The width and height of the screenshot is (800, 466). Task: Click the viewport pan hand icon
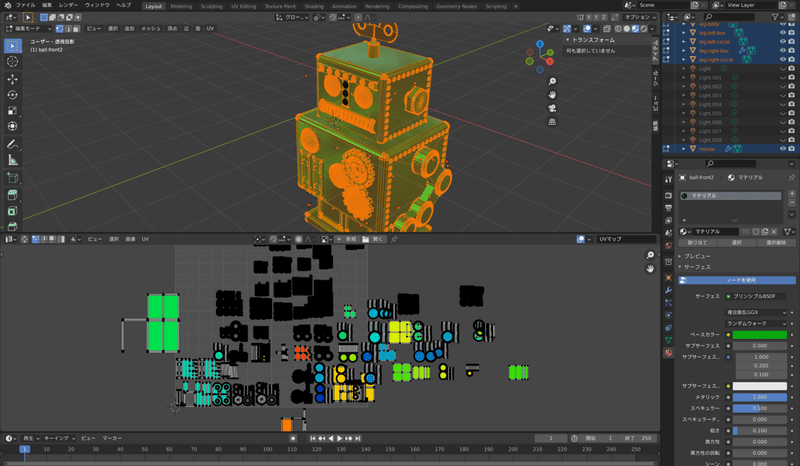[x=552, y=95]
